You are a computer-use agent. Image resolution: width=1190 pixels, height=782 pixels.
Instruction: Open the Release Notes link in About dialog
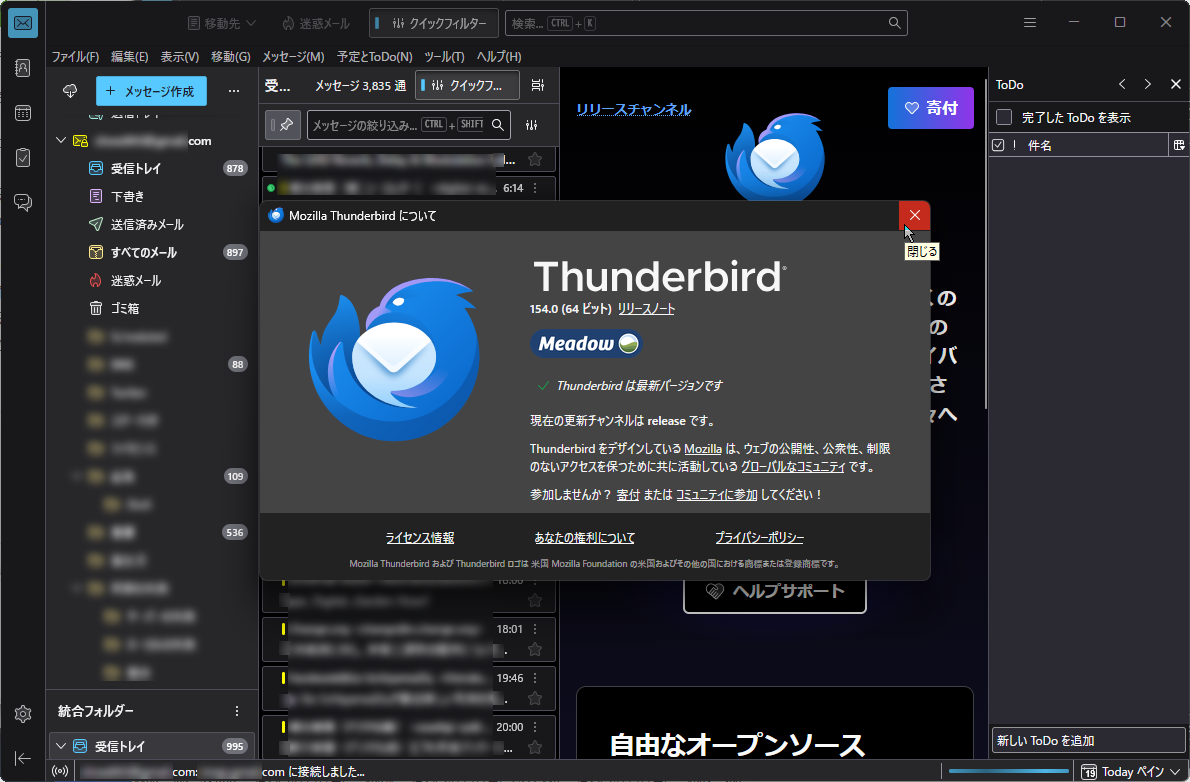[646, 309]
